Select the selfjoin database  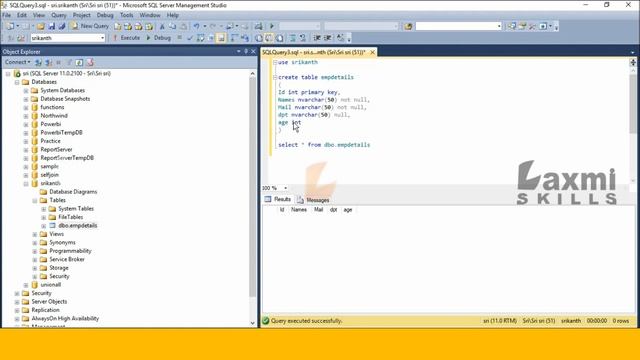point(49,175)
